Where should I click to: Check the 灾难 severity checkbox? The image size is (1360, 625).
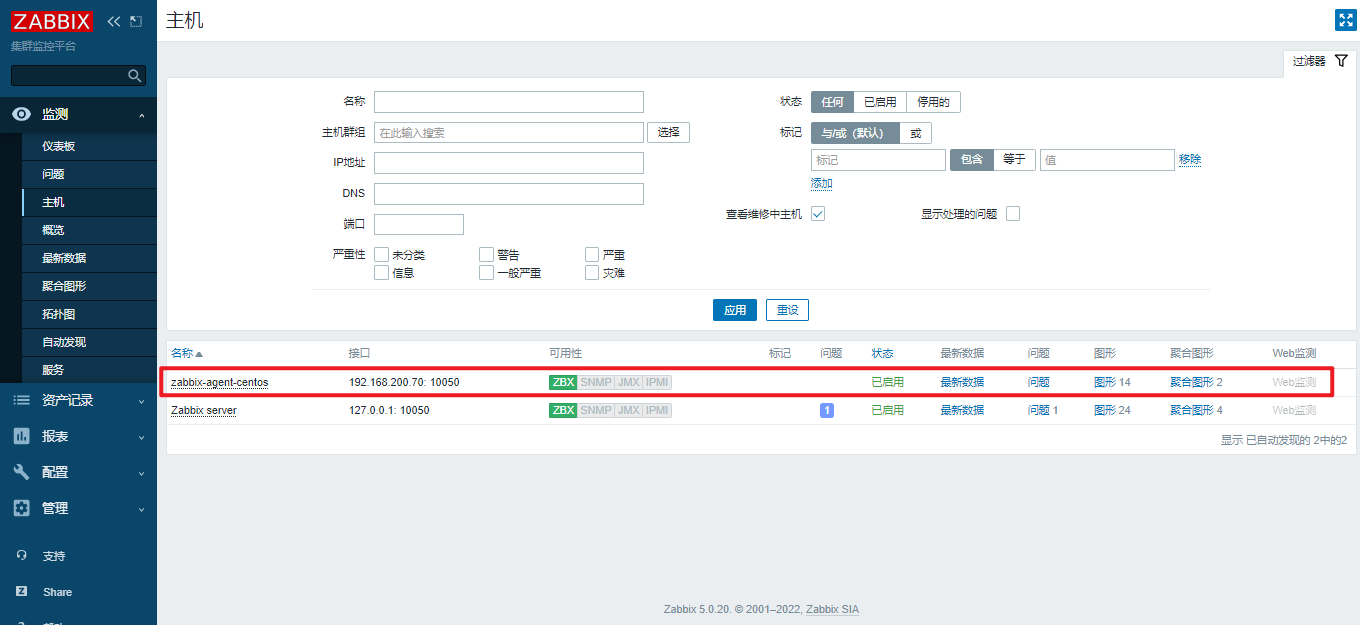click(x=592, y=272)
